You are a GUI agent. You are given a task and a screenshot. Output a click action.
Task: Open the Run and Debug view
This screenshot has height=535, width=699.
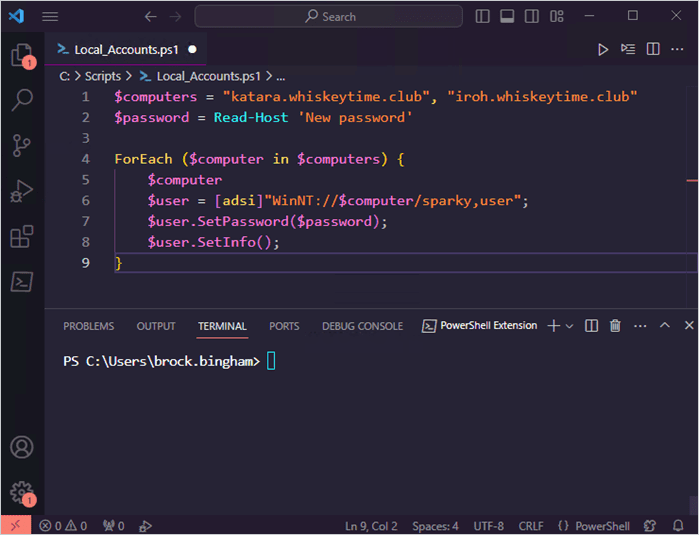coord(22,191)
